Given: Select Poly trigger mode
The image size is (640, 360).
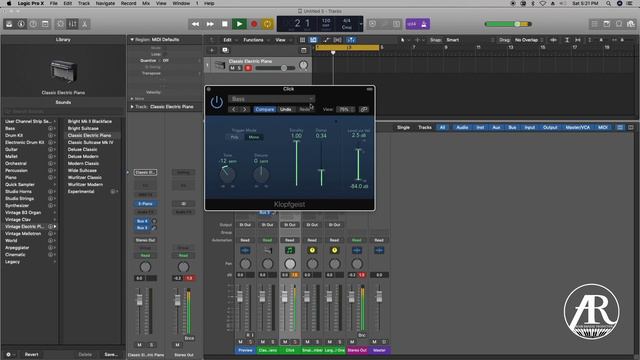Looking at the screenshot, I should click(234, 137).
